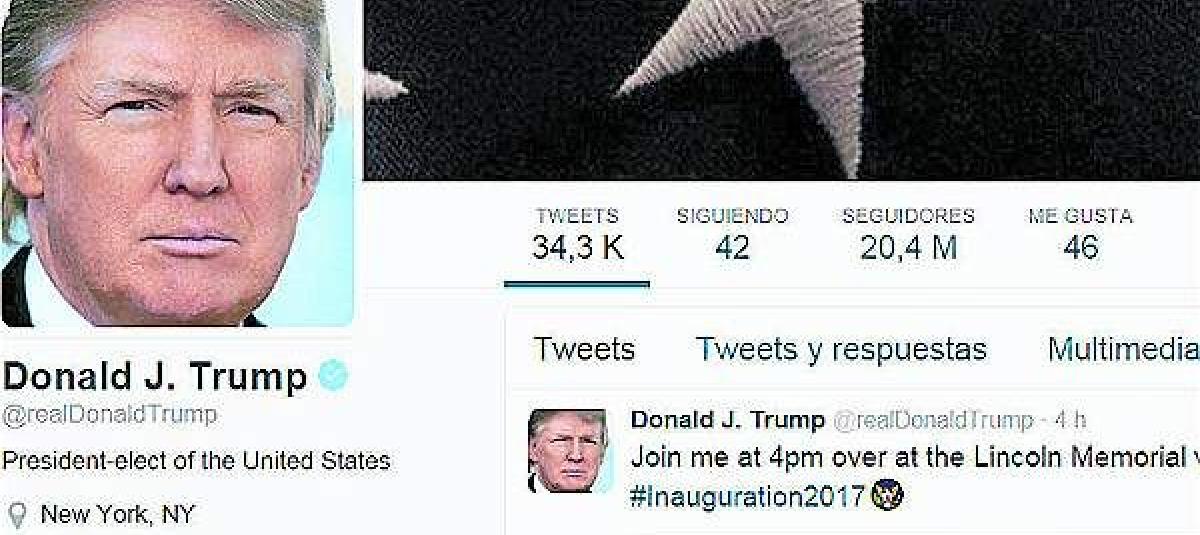The height and width of the screenshot is (535, 1200).
Task: Select the TWEETS 34,3 K counter
Action: point(577,236)
